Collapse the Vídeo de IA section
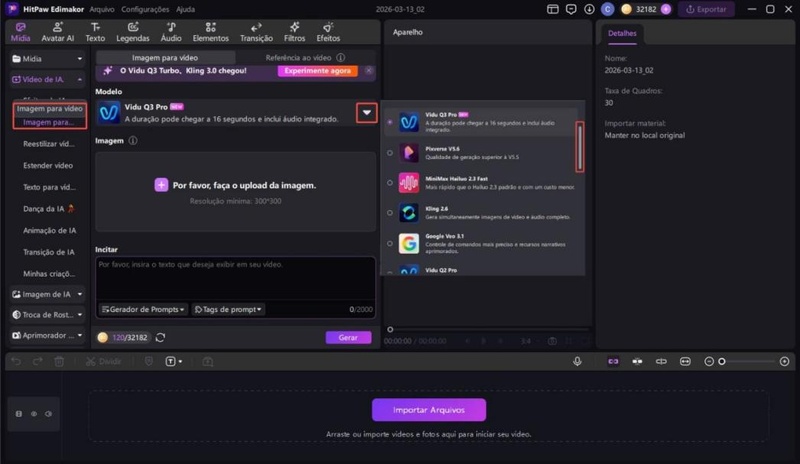The image size is (800, 464). 80,80
